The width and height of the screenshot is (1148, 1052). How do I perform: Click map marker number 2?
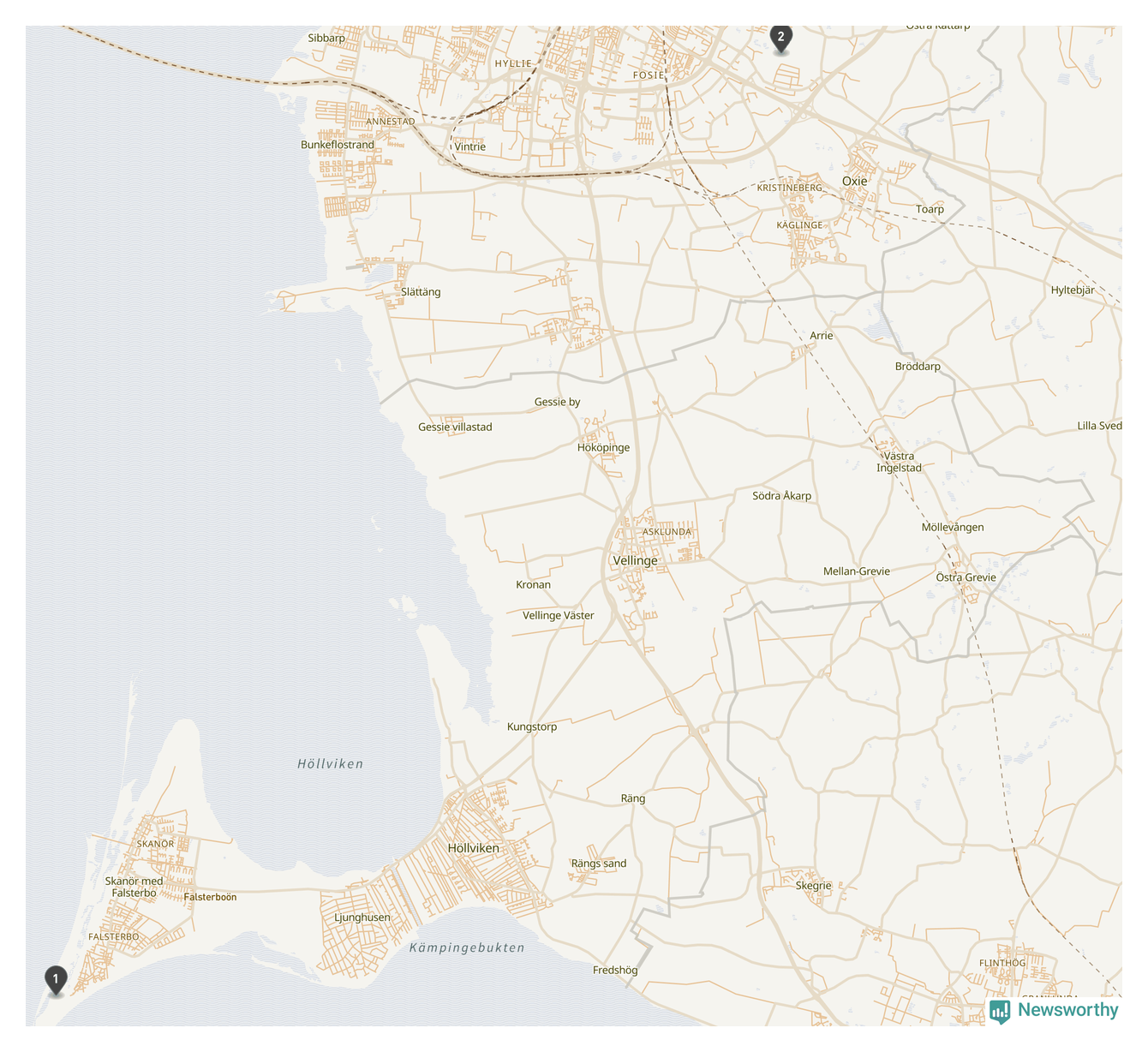pos(780,39)
